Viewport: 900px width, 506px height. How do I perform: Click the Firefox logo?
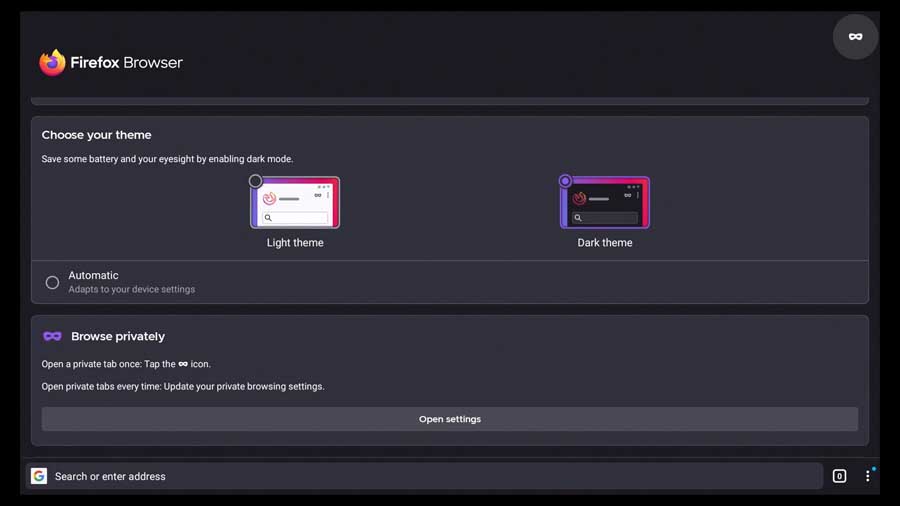click(52, 63)
